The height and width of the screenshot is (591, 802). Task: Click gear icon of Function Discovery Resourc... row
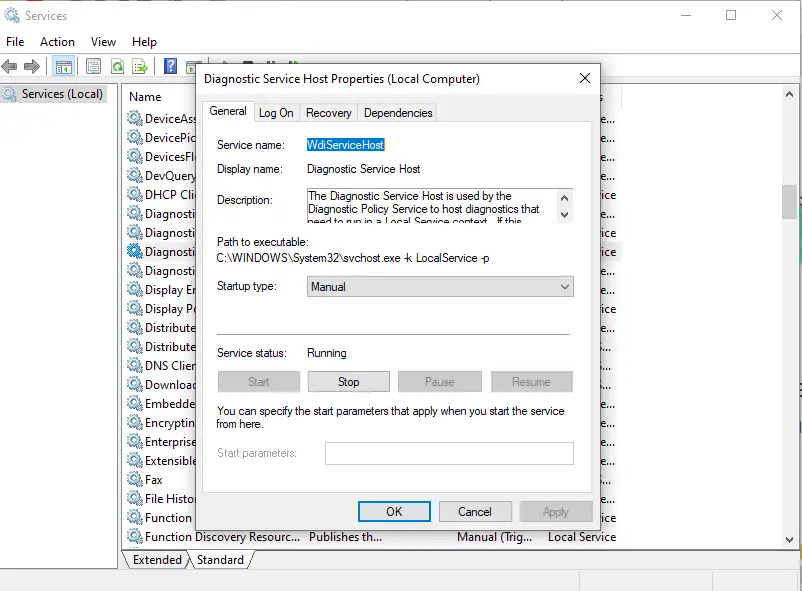pyautogui.click(x=135, y=536)
